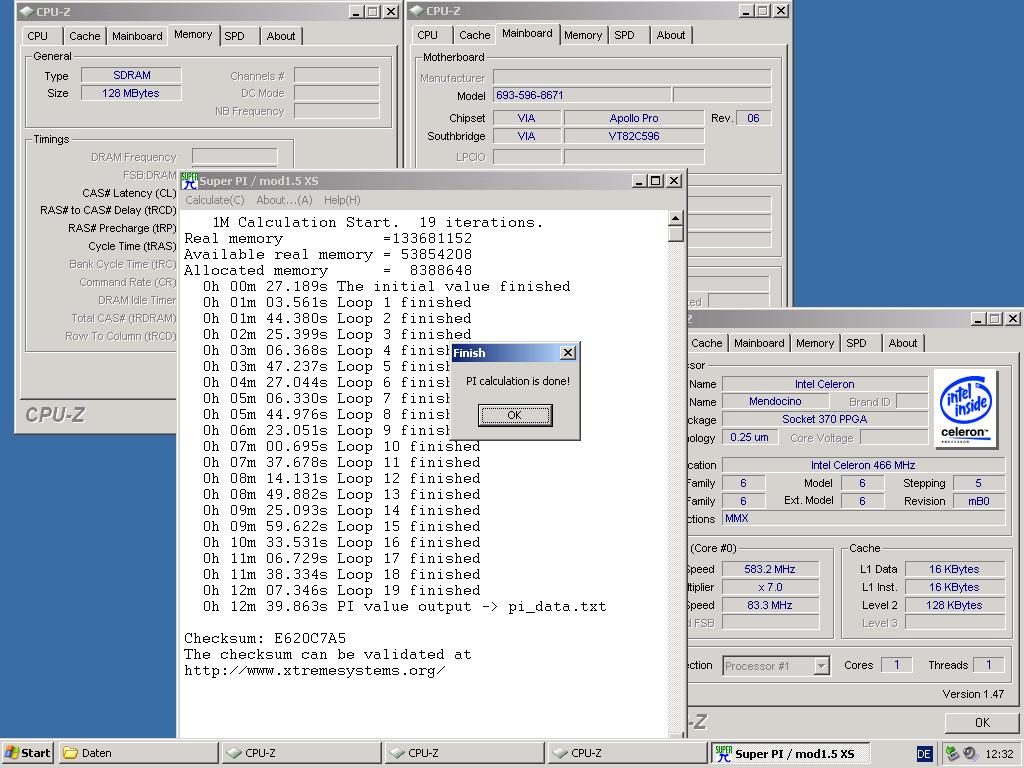Click the Loop 19 finished line

click(x=341, y=590)
